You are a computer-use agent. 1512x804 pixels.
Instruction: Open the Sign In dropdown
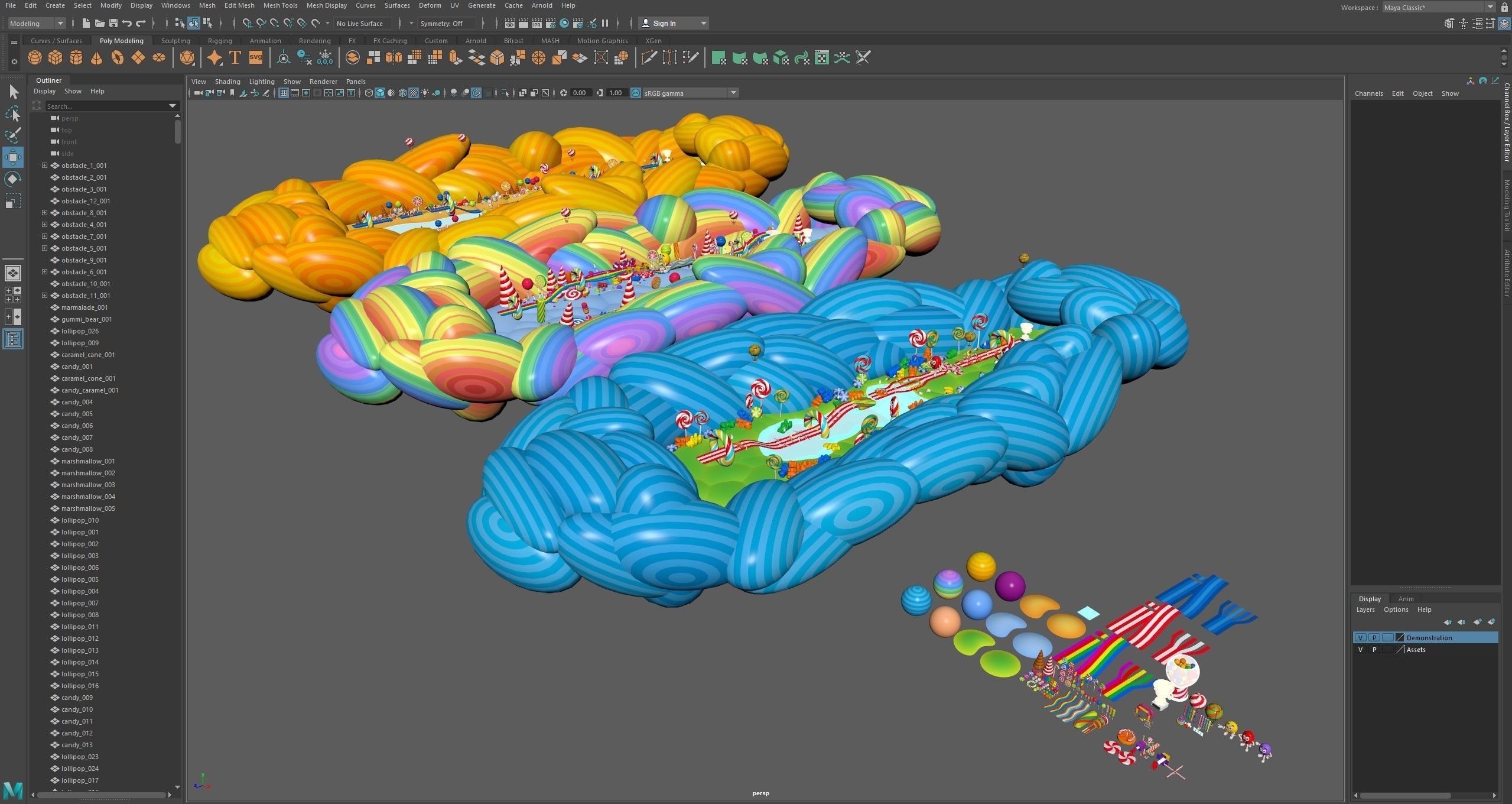click(674, 23)
